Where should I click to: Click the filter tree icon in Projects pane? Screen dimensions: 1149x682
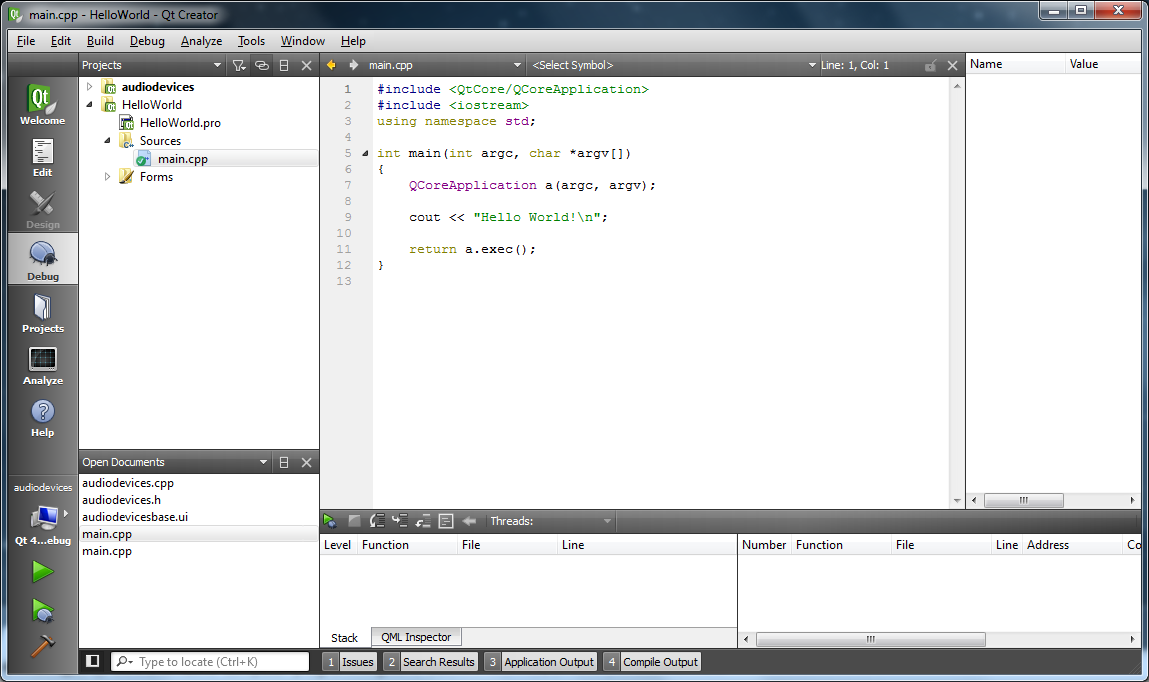tap(239, 65)
